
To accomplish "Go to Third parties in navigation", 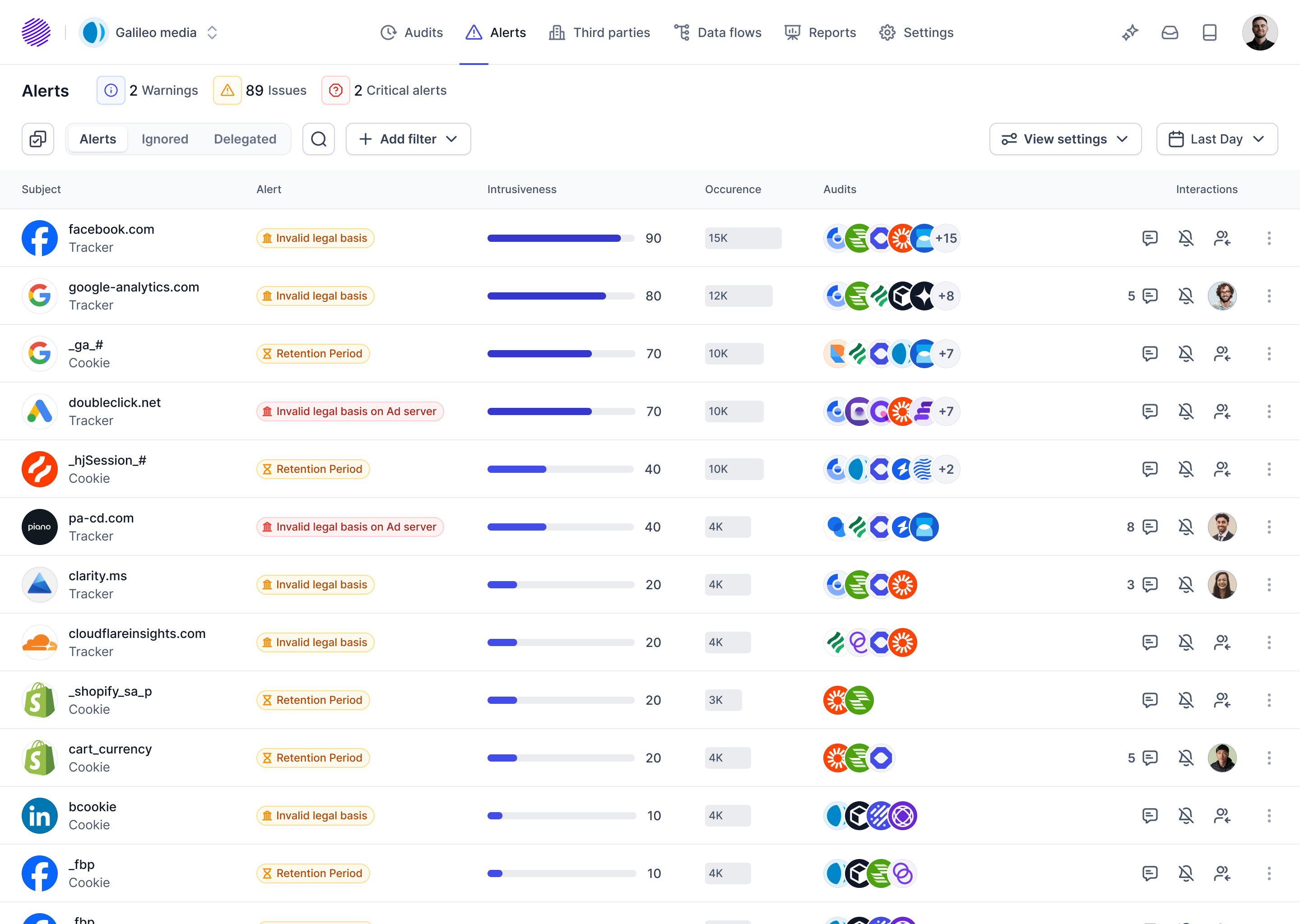I will click(x=599, y=32).
